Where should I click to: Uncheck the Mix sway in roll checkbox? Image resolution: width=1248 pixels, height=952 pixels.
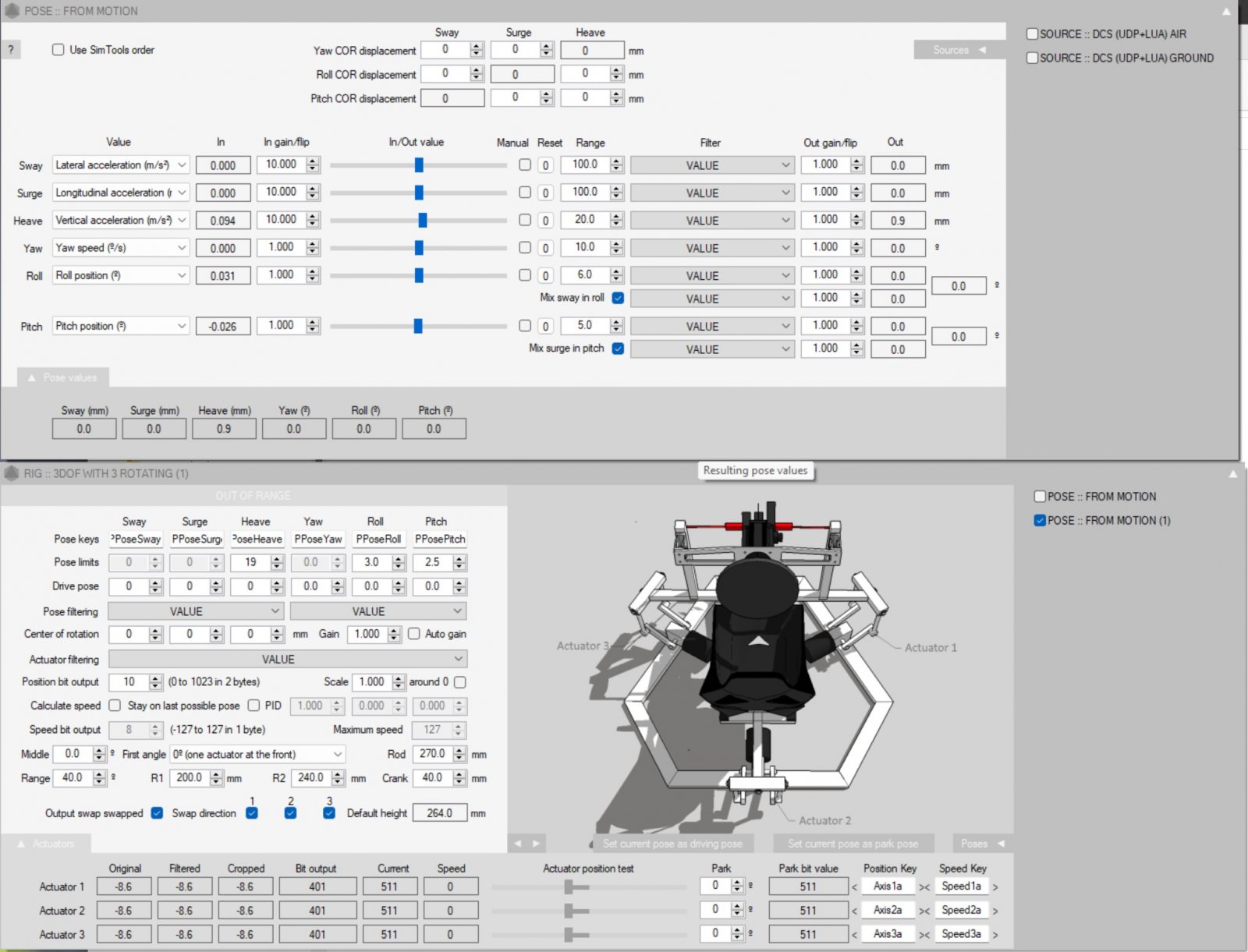[x=618, y=298]
